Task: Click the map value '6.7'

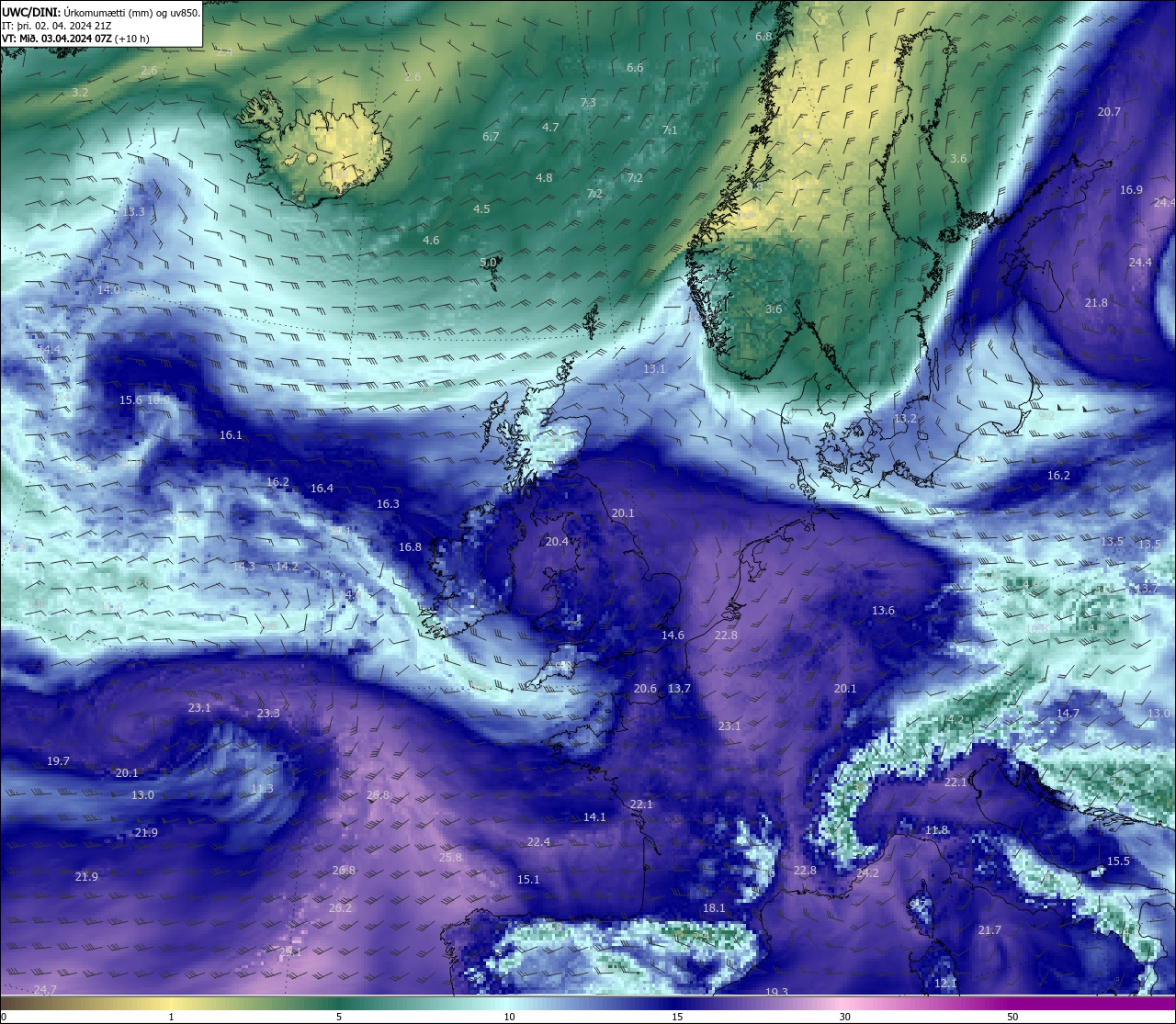Action: [x=491, y=137]
